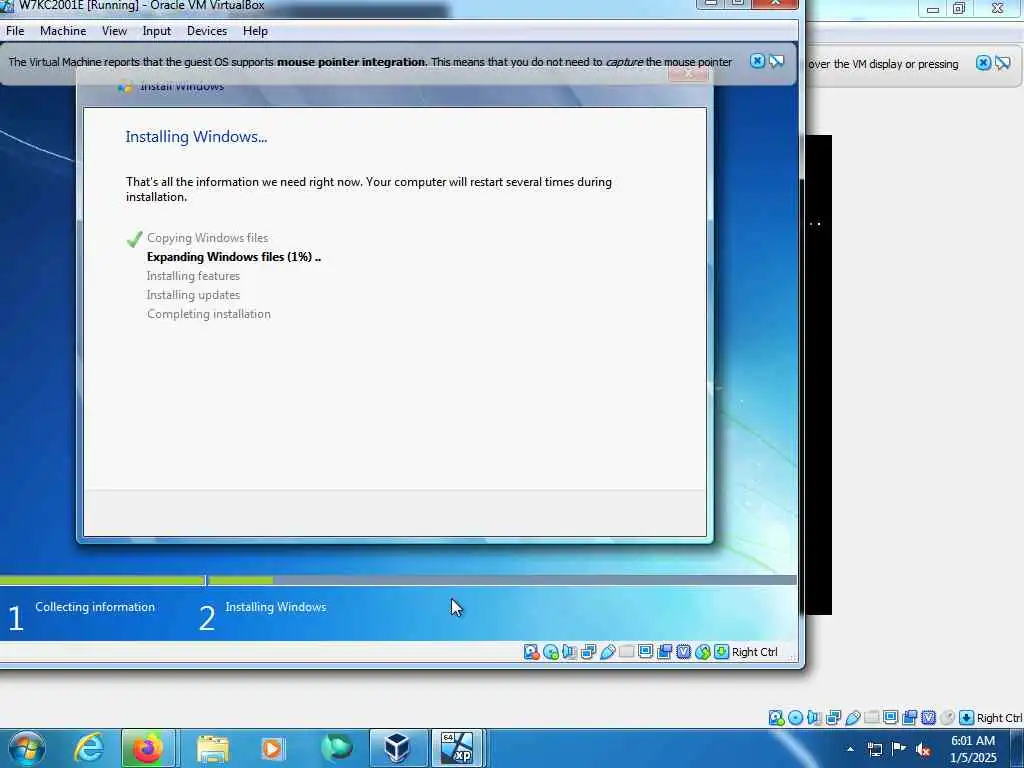This screenshot has height=768, width=1024.
Task: Open the Machine menu
Action: click(x=63, y=31)
